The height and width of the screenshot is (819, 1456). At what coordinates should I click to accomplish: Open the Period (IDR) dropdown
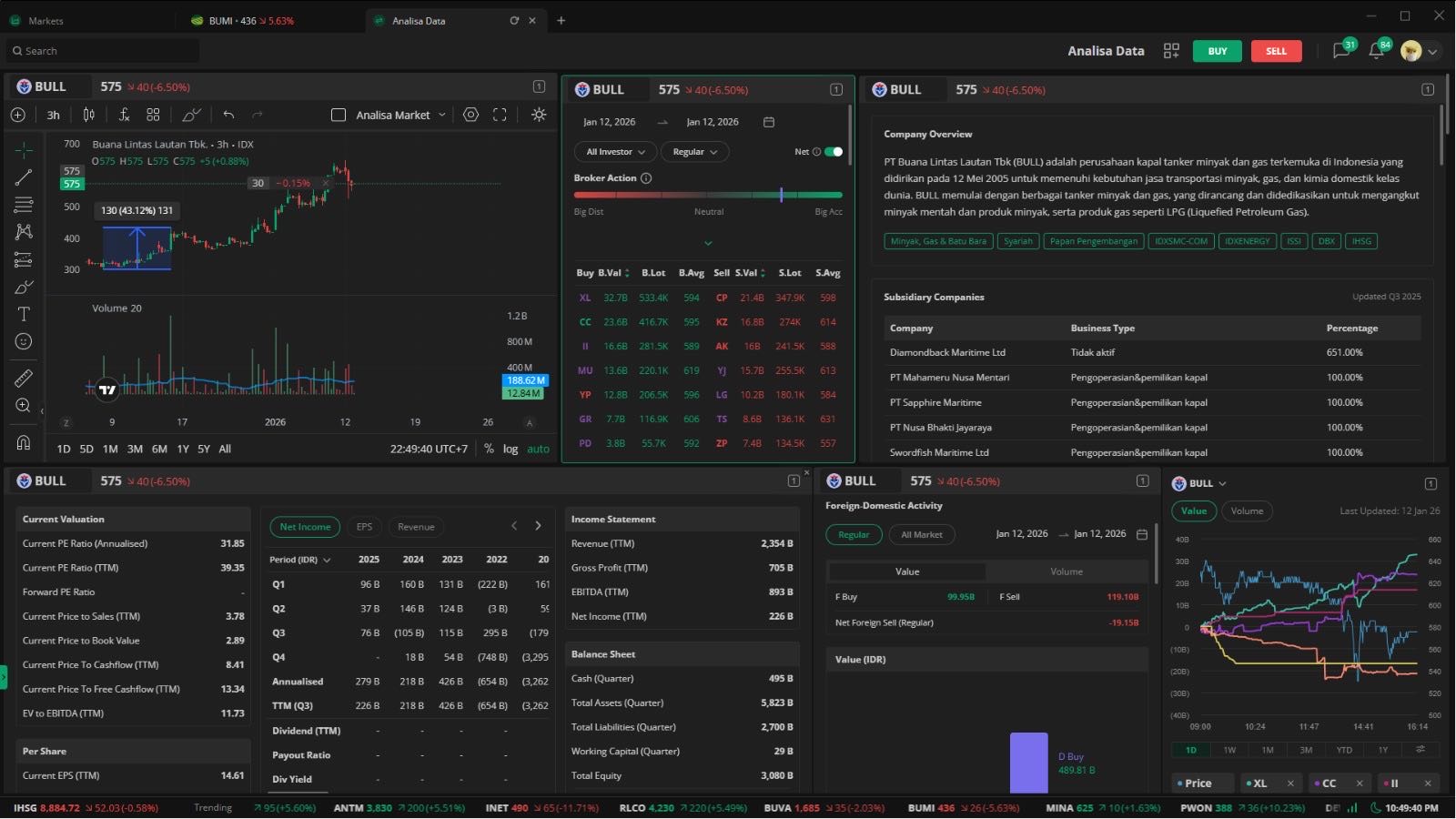pos(299,560)
